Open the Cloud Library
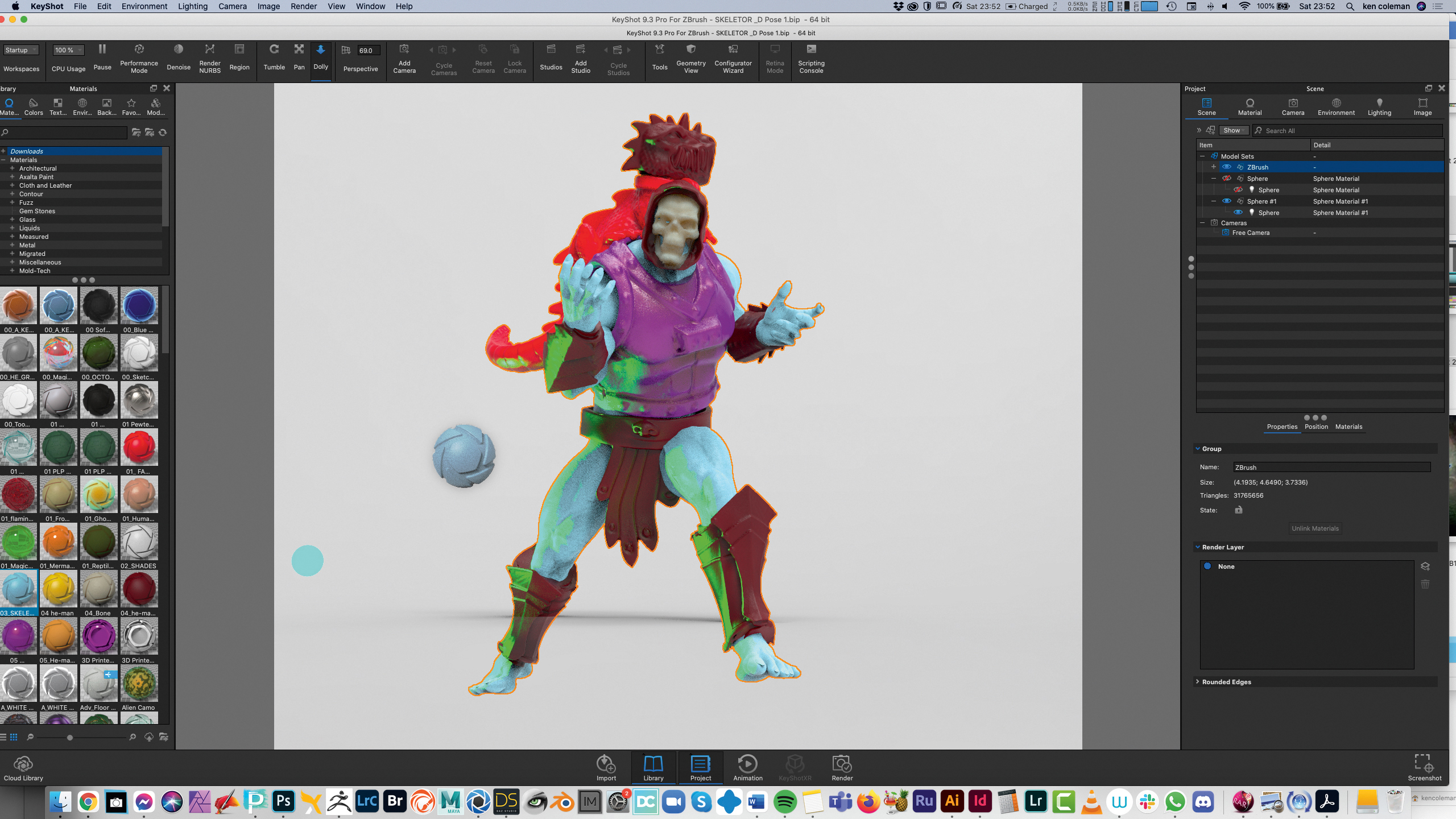This screenshot has height=819, width=1456. (x=23, y=768)
